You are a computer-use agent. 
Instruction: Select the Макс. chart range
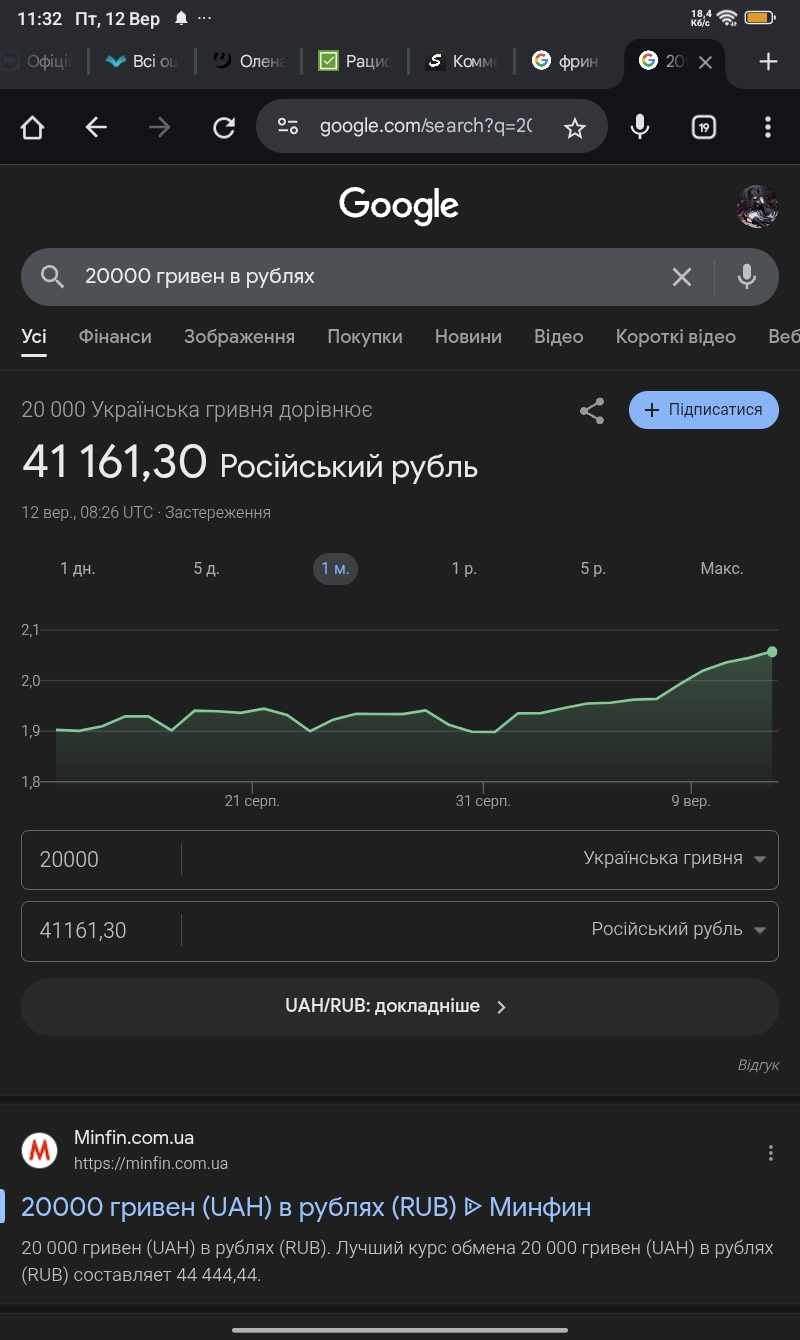(x=721, y=568)
